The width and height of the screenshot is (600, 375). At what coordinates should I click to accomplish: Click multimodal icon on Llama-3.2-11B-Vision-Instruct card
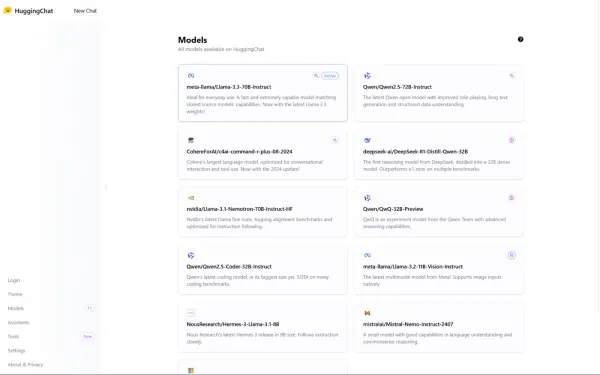point(512,255)
